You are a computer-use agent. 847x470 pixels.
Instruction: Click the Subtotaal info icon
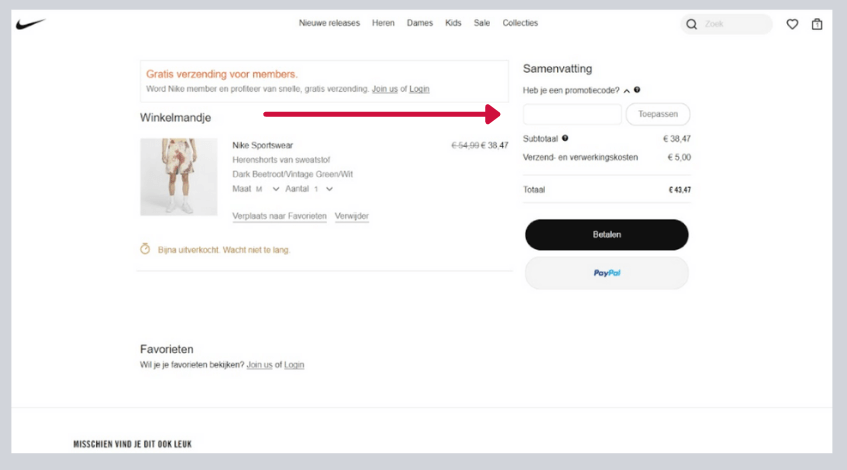pos(565,138)
